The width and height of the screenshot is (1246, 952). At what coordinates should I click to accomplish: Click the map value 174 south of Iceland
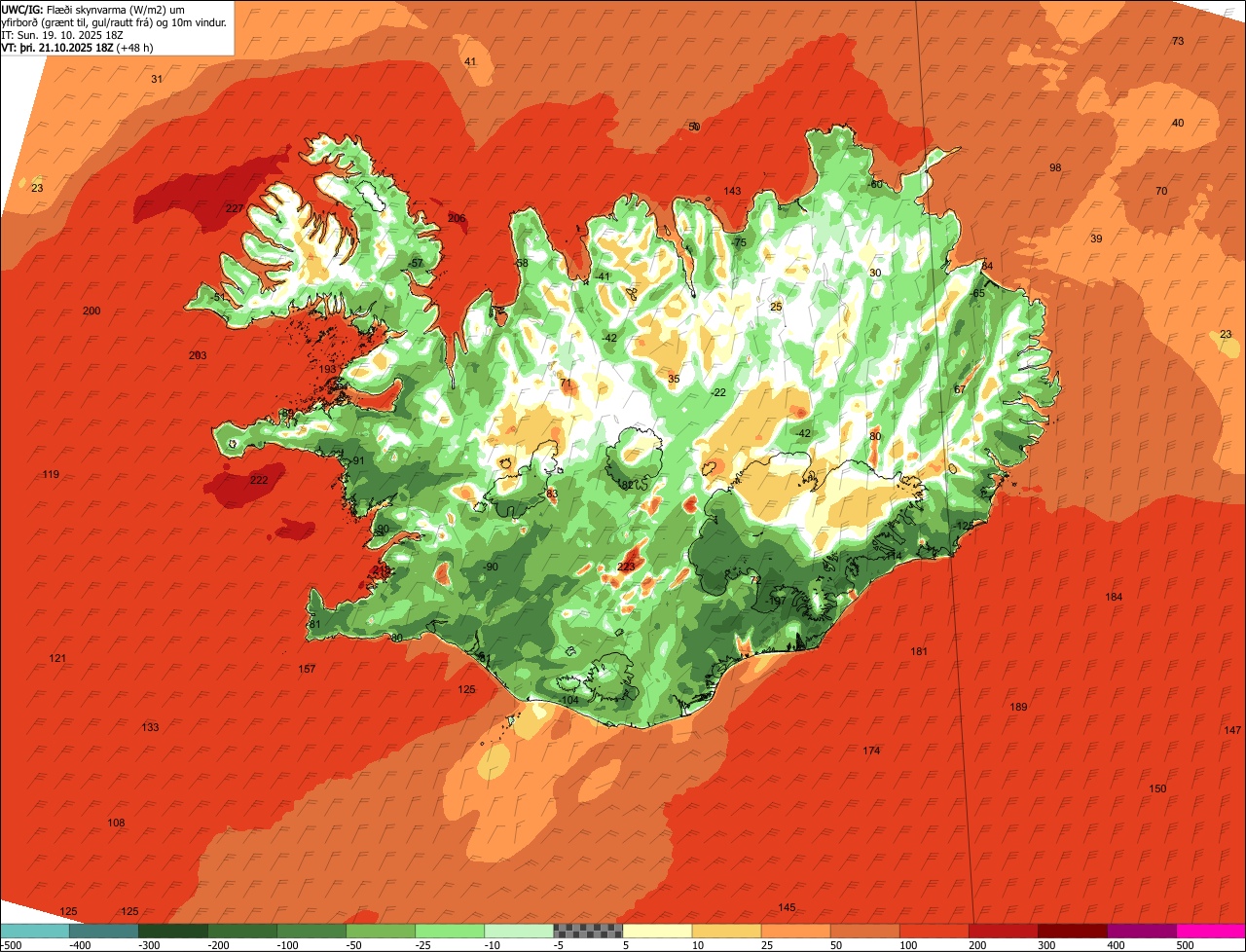point(871,751)
